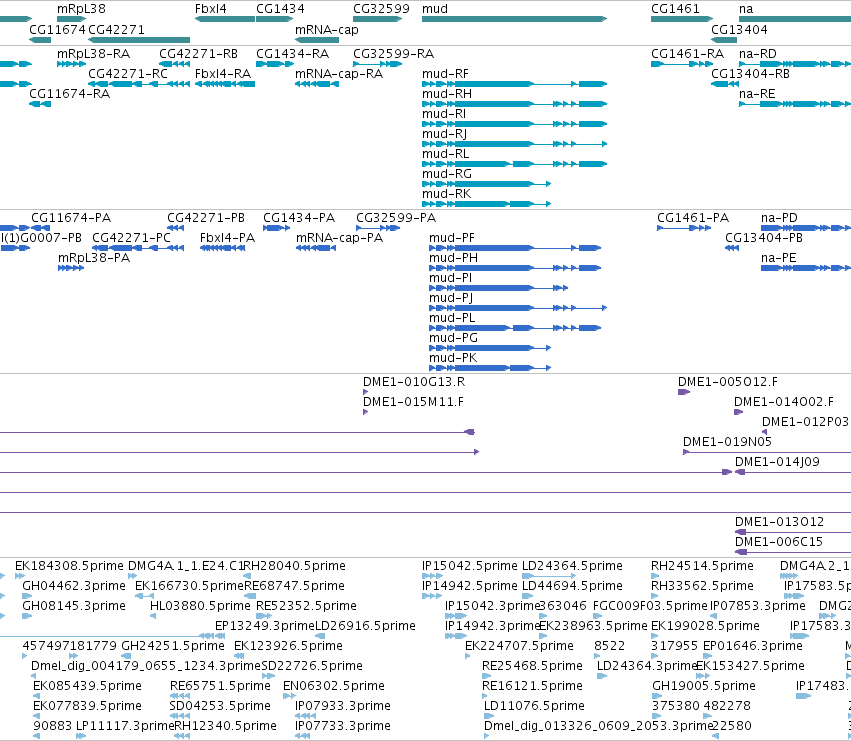
Task: Select the mud-PK protein label
Action: point(453,358)
